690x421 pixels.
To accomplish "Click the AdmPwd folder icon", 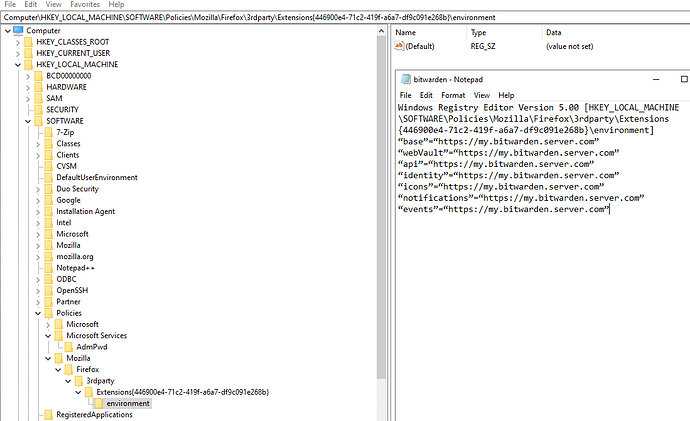I will coord(69,347).
